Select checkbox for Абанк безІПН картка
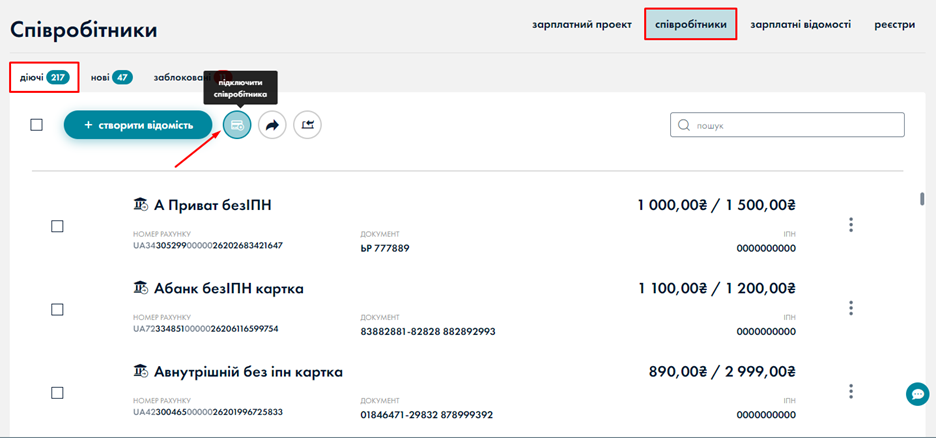 coord(57,309)
